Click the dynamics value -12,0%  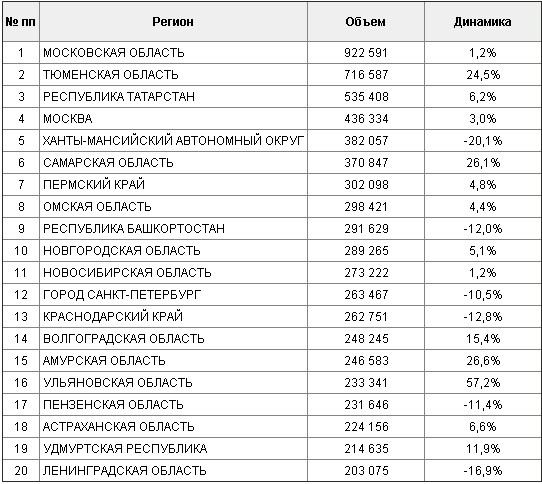click(483, 229)
